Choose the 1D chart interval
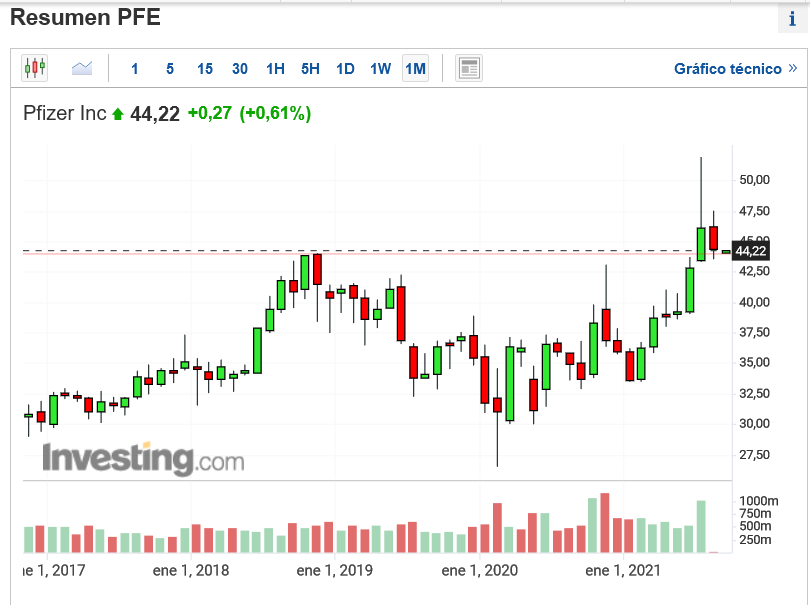This screenshot has height=605, width=810. (x=345, y=69)
